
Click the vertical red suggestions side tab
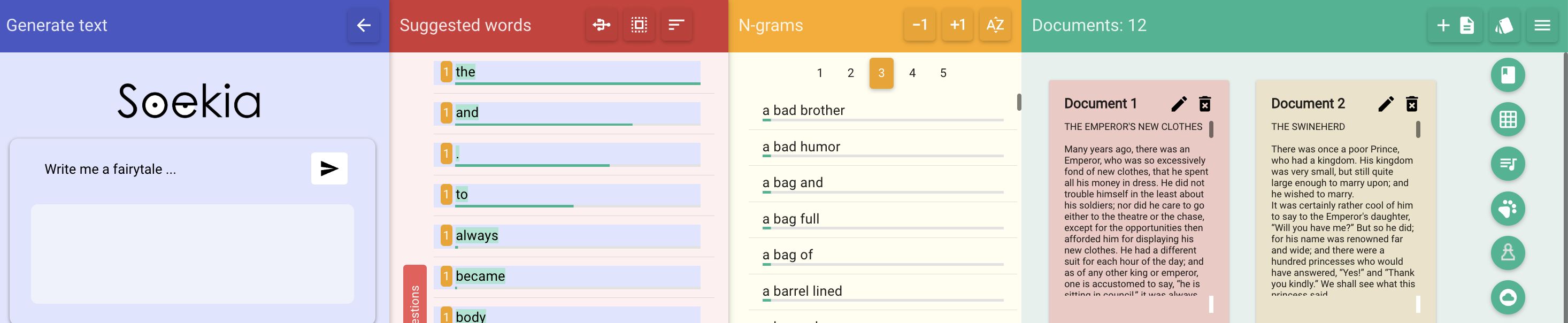pos(414,295)
